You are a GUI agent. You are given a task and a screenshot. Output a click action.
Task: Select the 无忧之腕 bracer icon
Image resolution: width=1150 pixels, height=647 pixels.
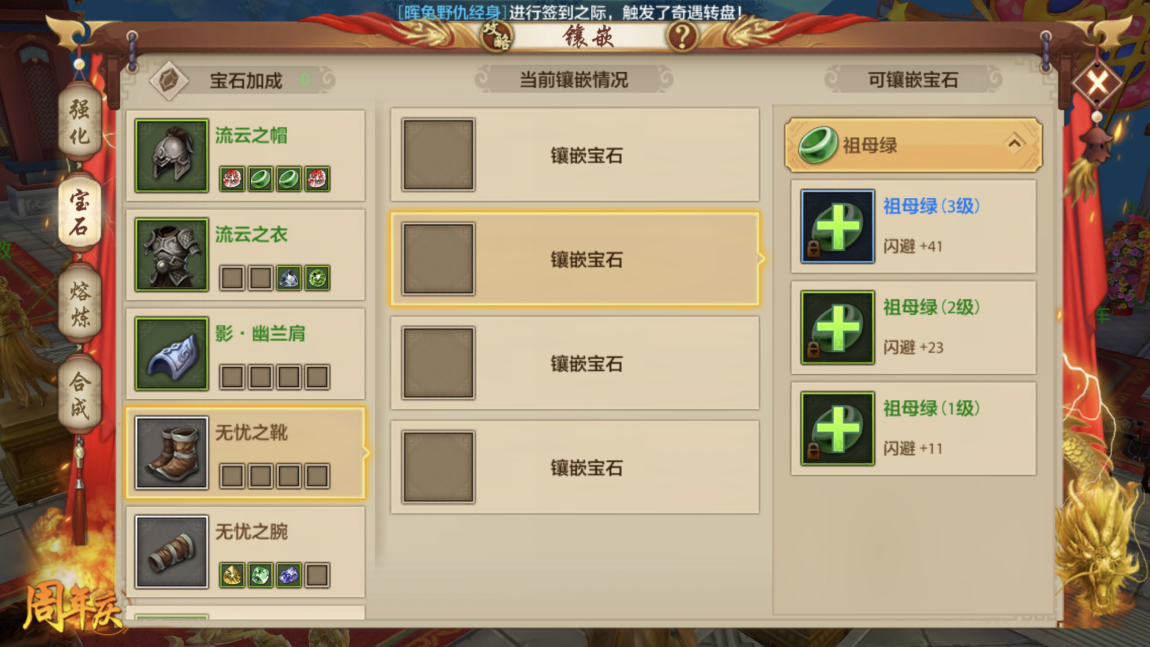point(171,552)
